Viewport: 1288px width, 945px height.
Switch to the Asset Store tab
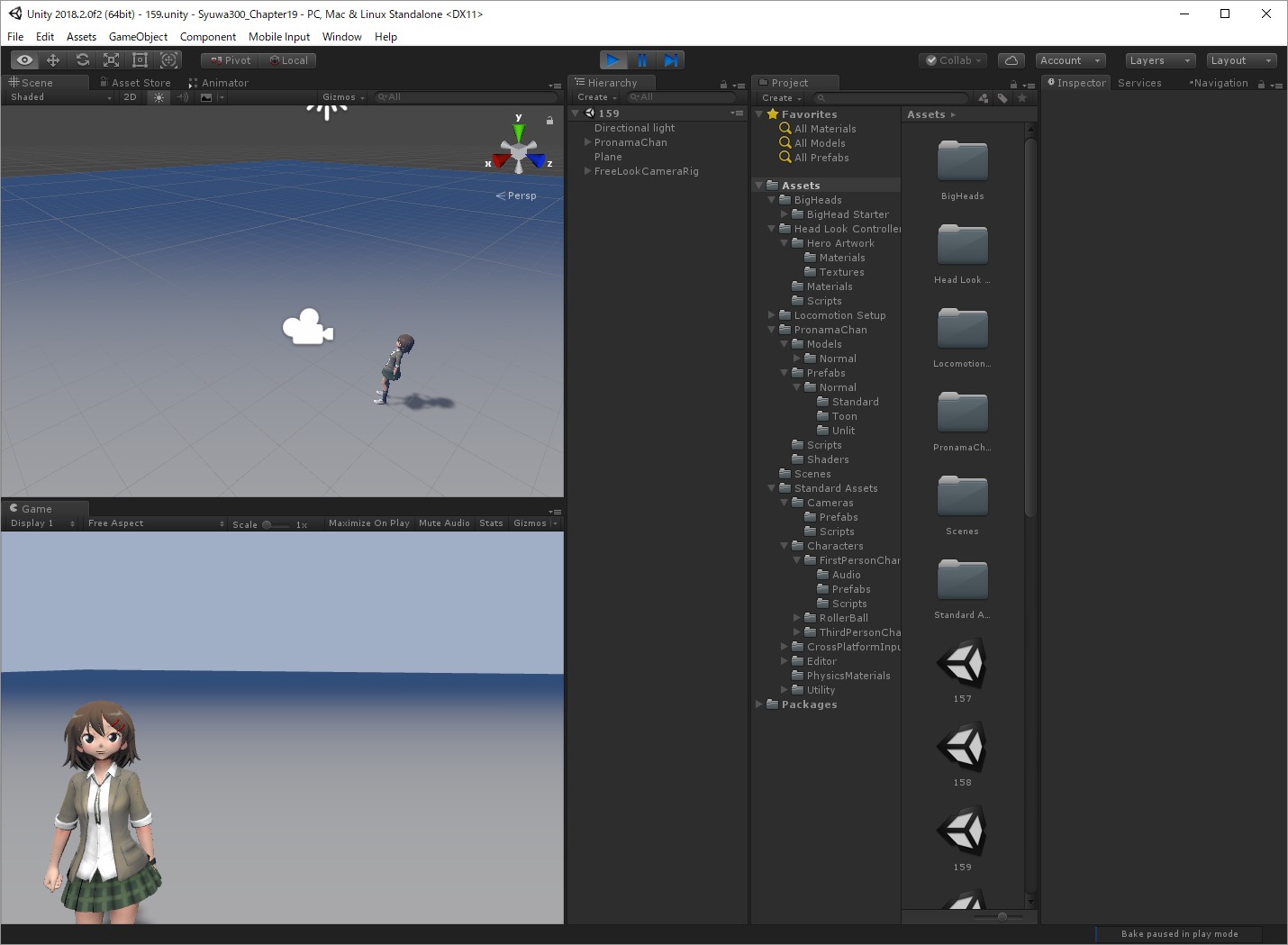[x=140, y=83]
